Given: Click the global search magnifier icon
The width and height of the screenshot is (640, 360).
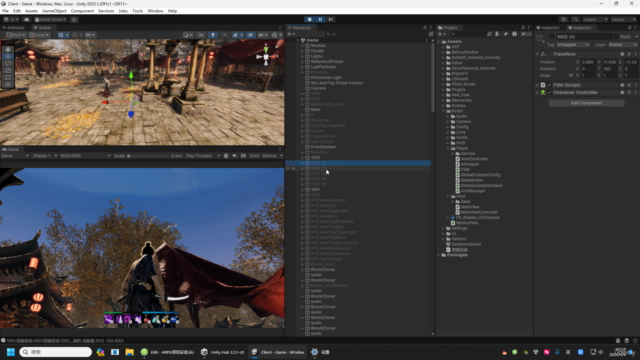Looking at the screenshot, I should click(x=575, y=19).
